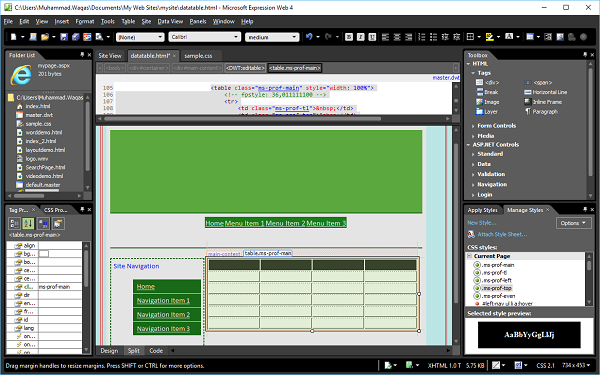The height and width of the screenshot is (375, 600).
Task: Switch to Apply Styles tab
Action: 482,210
